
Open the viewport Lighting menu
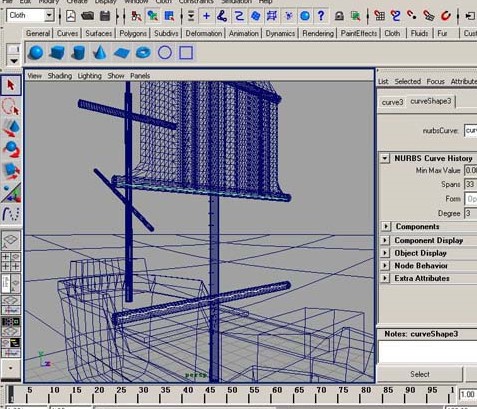(89, 76)
